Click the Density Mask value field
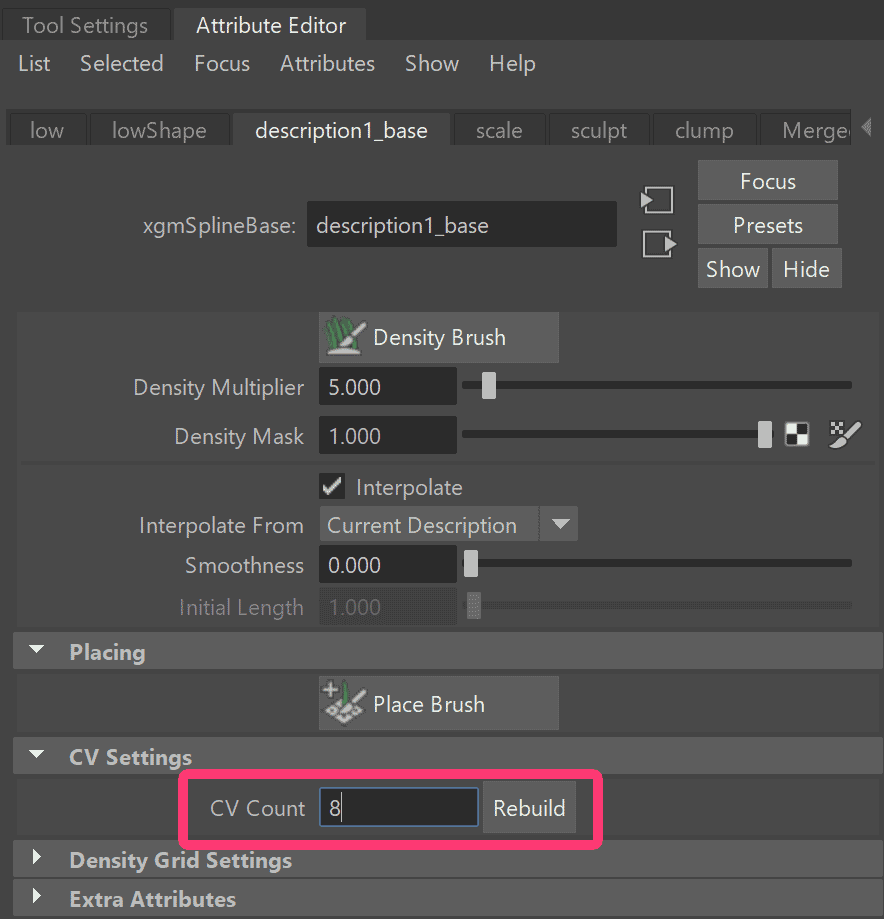The height and width of the screenshot is (919, 884). click(387, 436)
